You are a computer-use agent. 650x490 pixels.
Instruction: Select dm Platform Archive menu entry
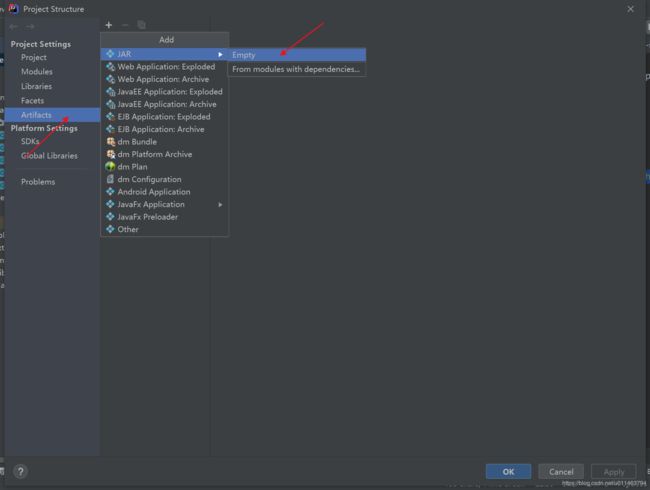coord(165,154)
